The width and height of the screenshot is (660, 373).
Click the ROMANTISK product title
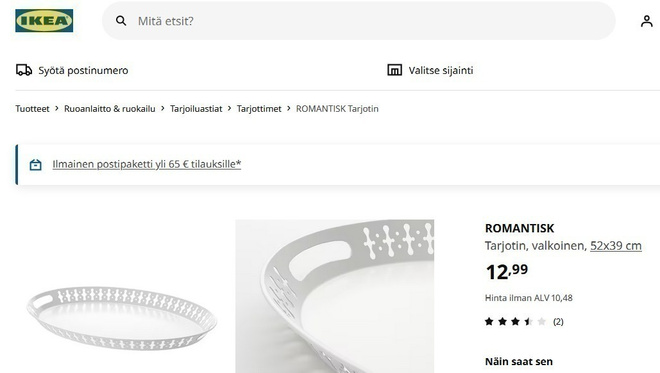[519, 228]
